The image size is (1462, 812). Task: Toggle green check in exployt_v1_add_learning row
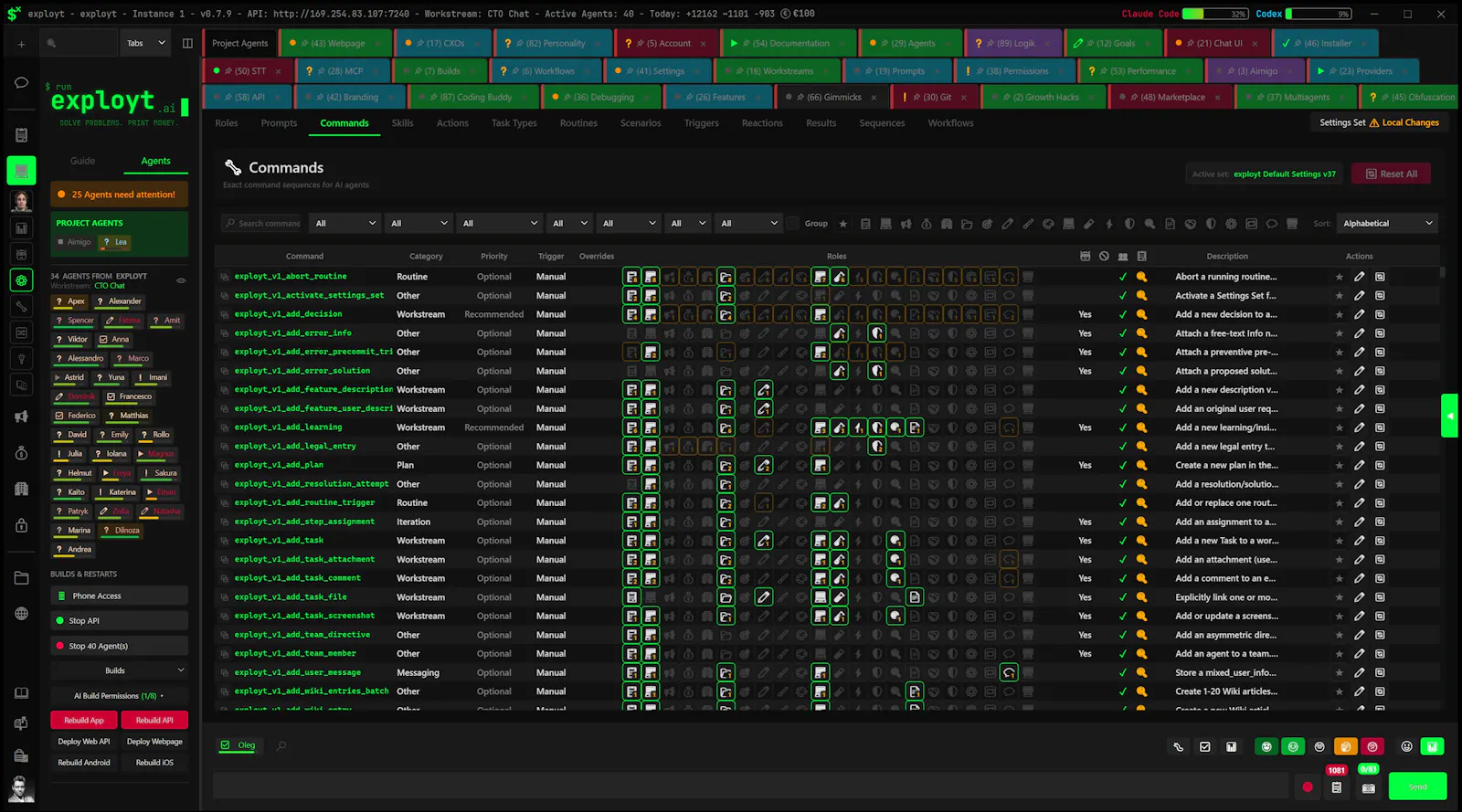click(1123, 427)
